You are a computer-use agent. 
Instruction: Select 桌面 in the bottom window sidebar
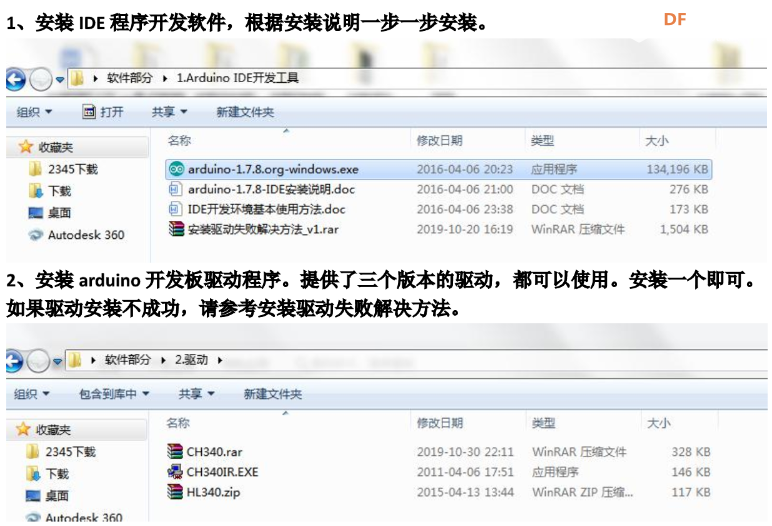[47, 496]
